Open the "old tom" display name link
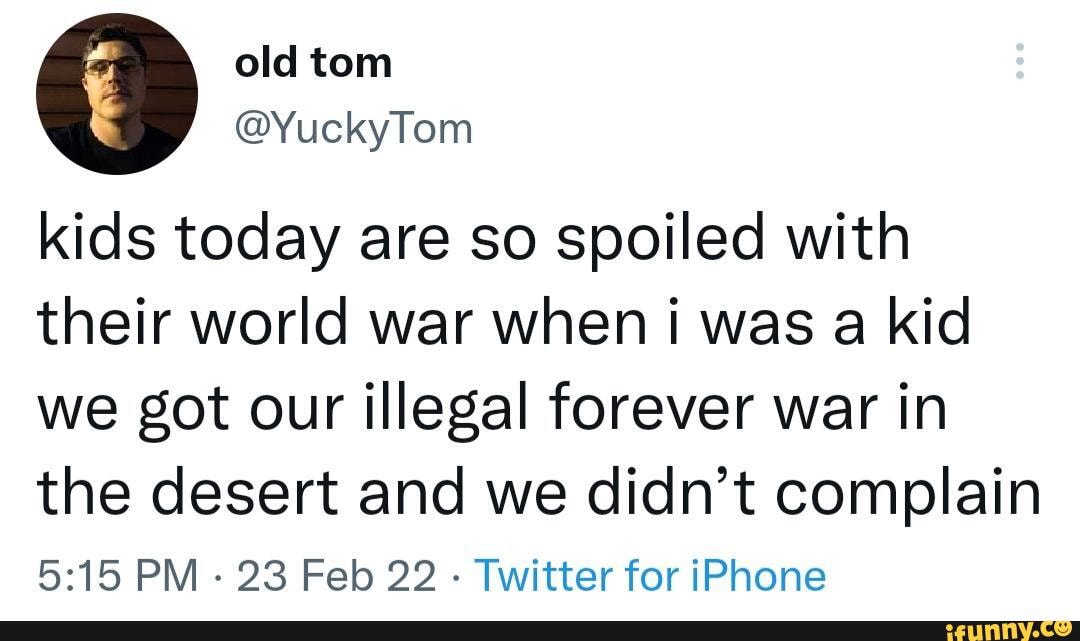The image size is (1080, 641). tap(313, 64)
